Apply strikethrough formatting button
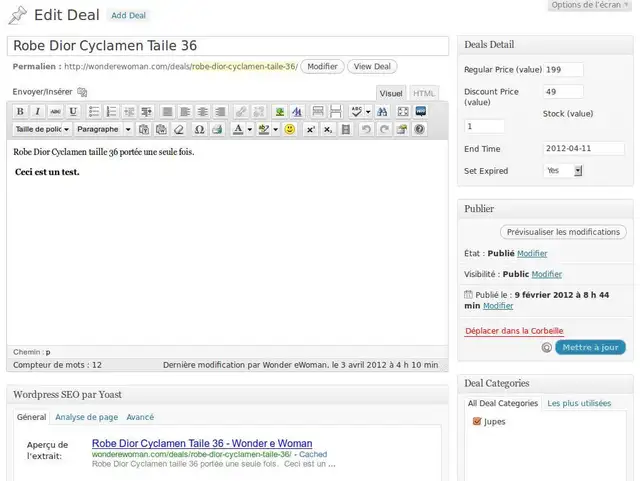 click(55, 111)
